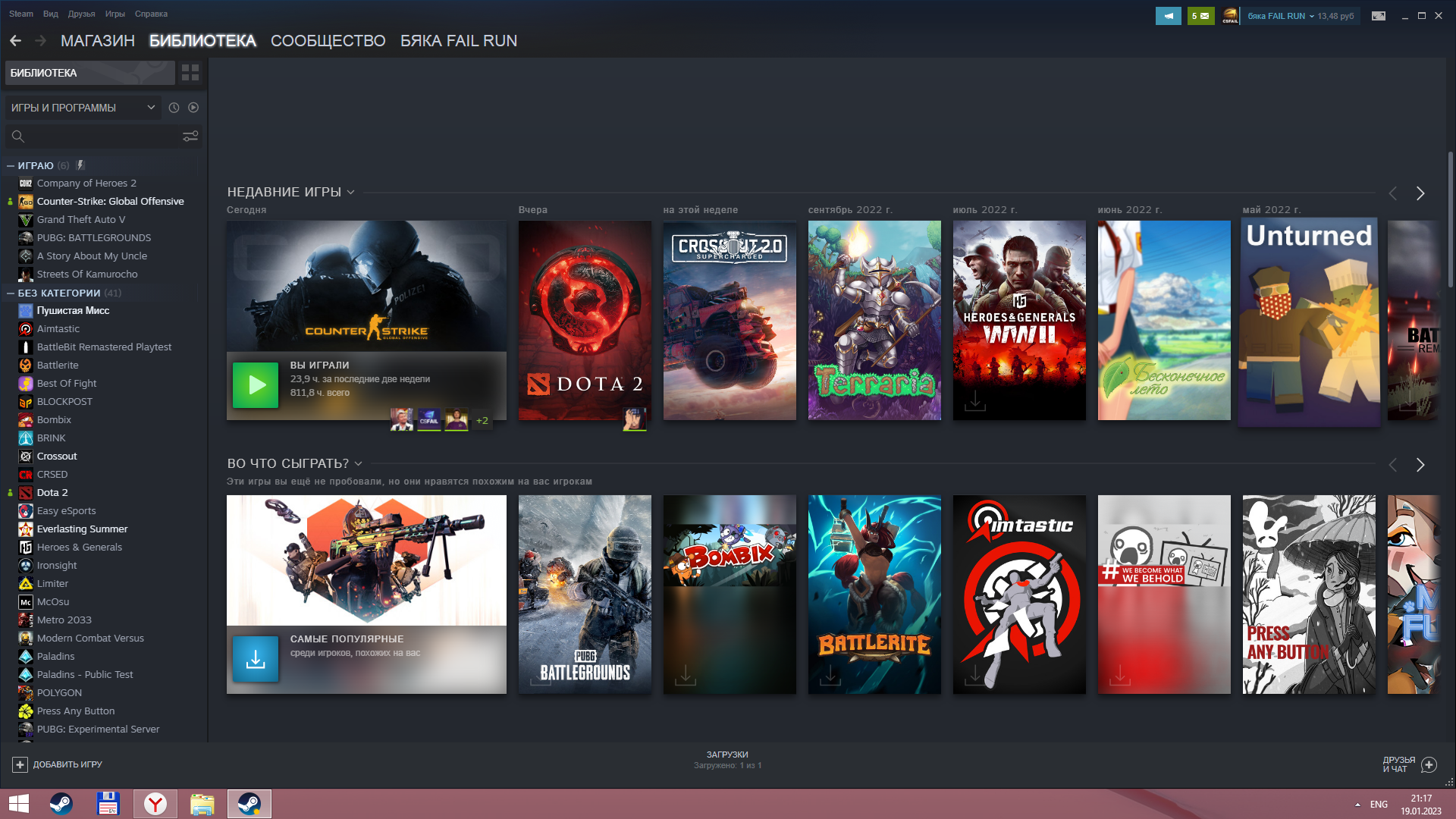Open the БЯКА FAIL RUN profile tab
The image size is (1456, 819).
[x=459, y=41]
